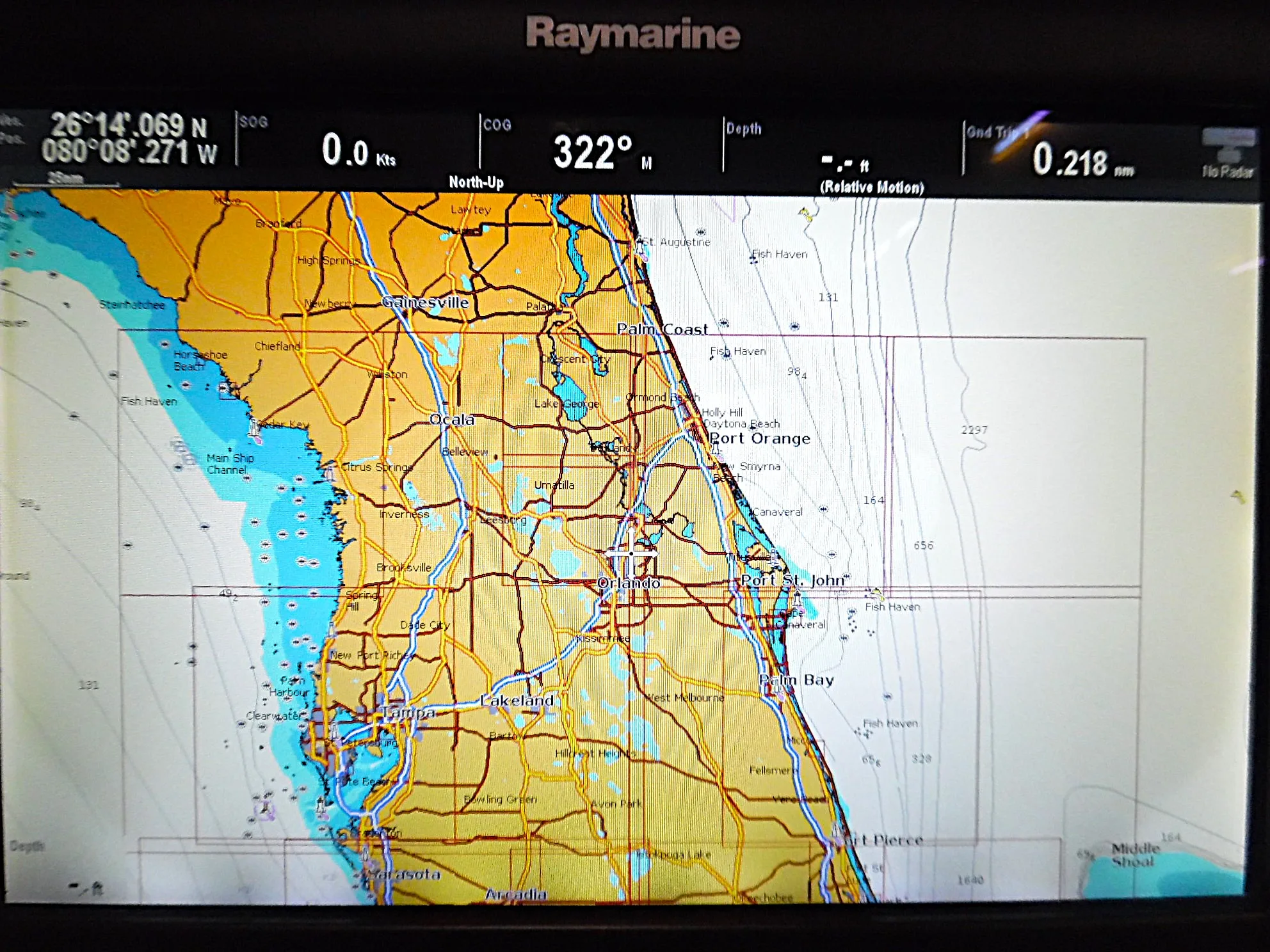Tap the Lake George label
This screenshot has width=1270, height=952.
[x=567, y=404]
